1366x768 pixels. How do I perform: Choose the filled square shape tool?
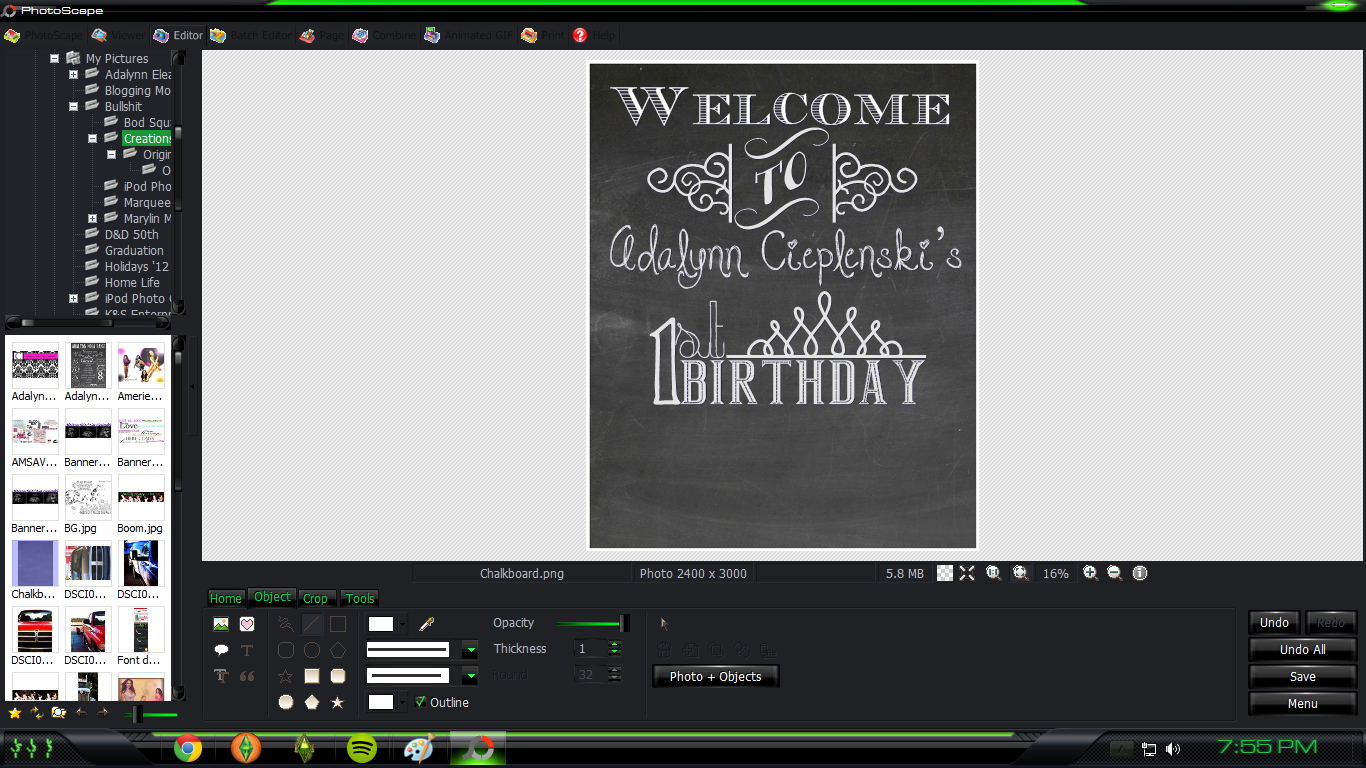pos(312,676)
